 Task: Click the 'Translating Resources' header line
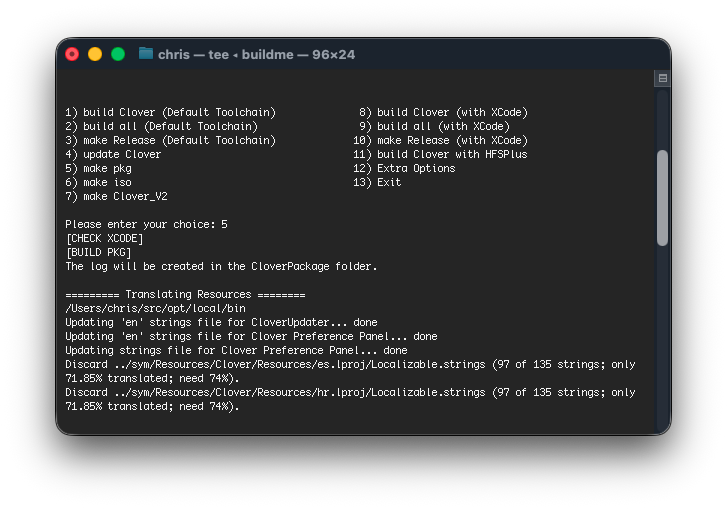click(x=185, y=294)
